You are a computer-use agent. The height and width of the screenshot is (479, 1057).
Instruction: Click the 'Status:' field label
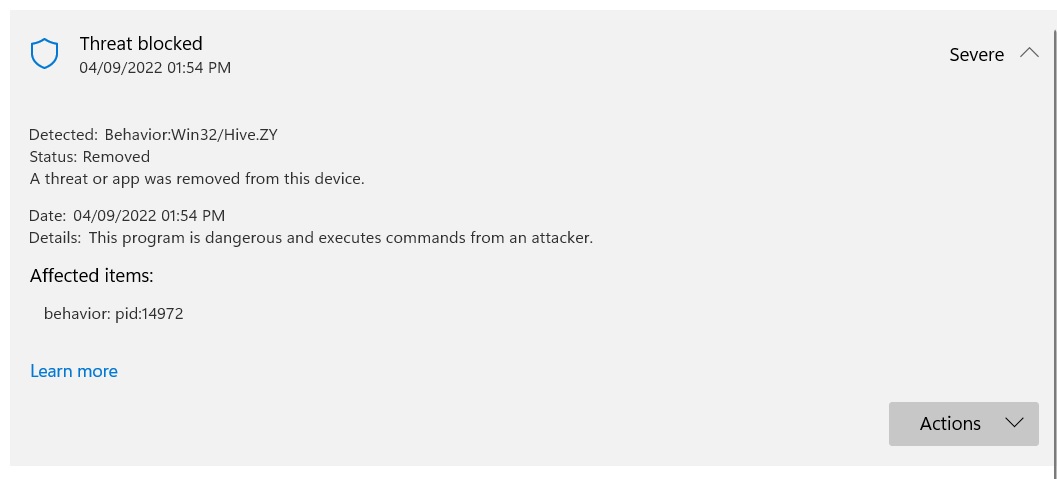point(53,157)
